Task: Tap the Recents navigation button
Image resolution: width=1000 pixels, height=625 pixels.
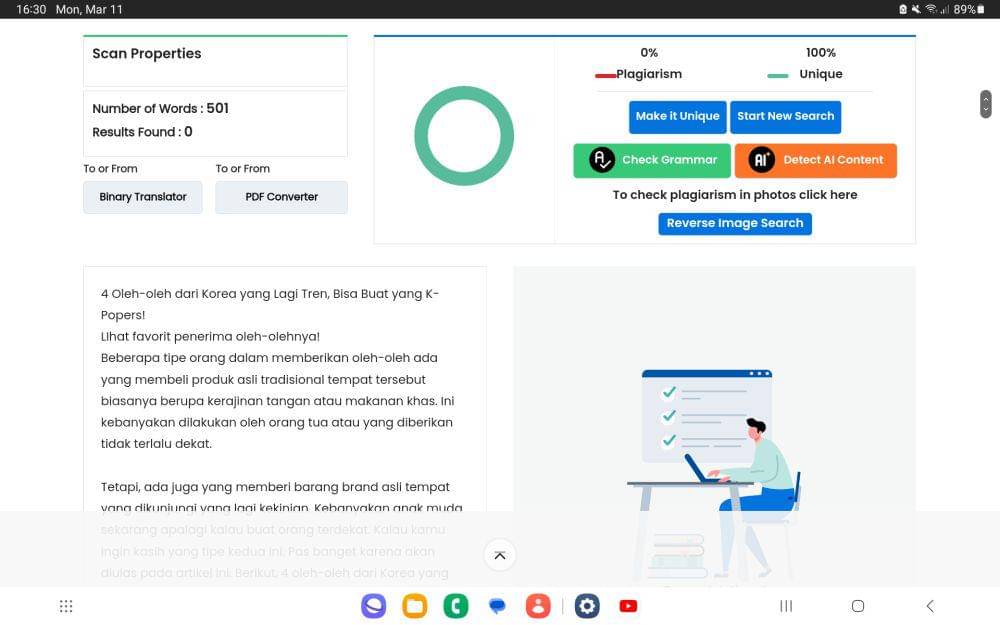Action: (x=786, y=606)
